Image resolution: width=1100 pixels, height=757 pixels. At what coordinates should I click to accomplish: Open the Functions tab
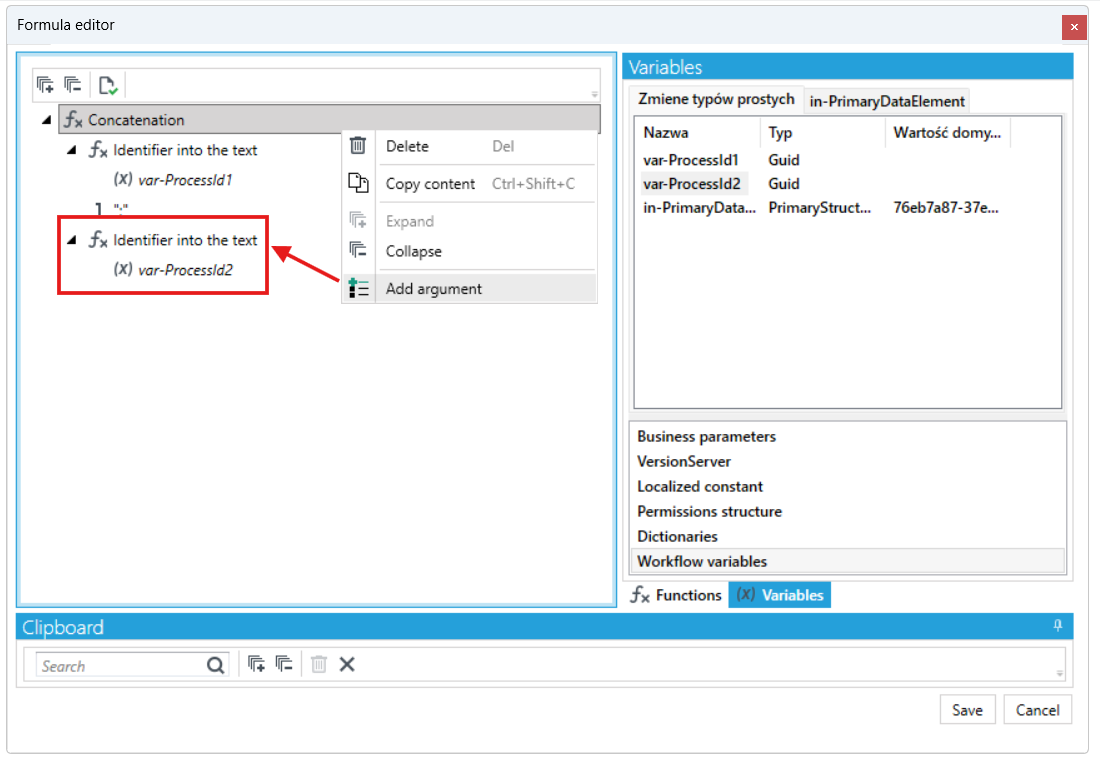click(676, 595)
